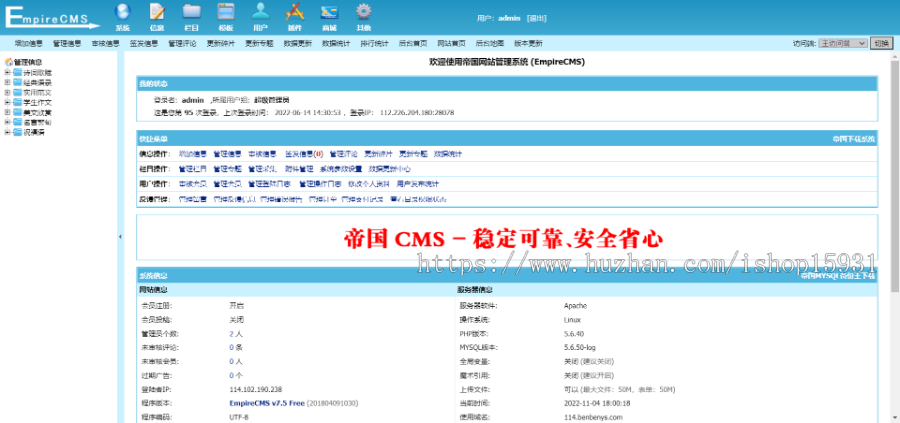
Task: Open 签发信息(0) in the quick menu panel
Action: coord(304,154)
